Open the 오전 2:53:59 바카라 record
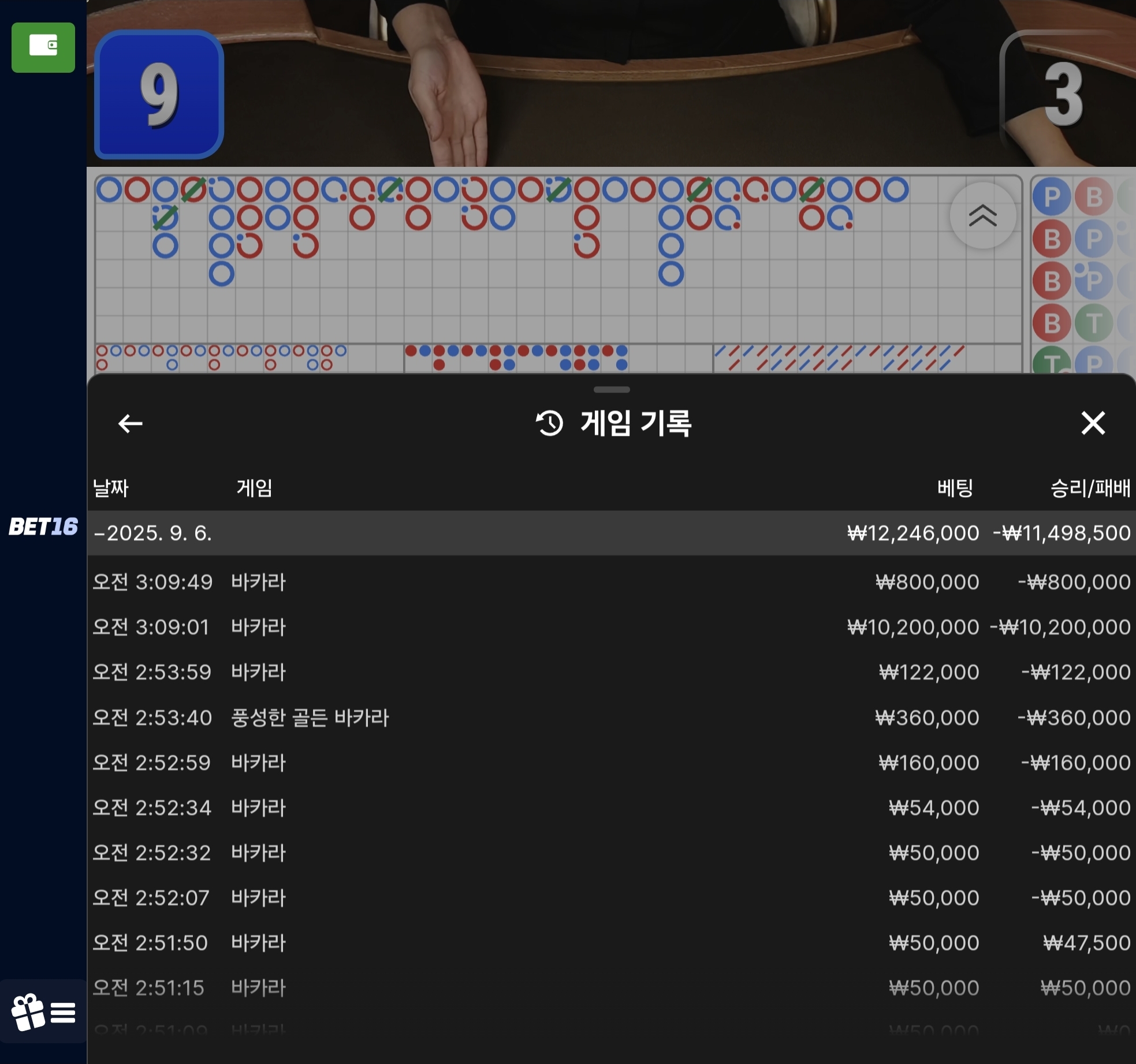The image size is (1136, 1064). point(612,672)
